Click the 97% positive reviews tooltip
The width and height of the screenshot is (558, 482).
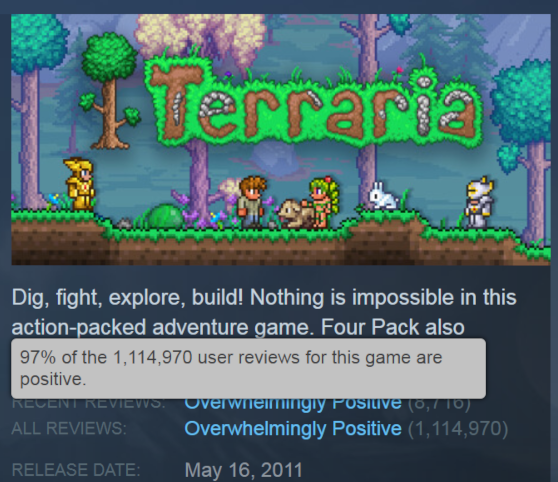pyautogui.click(x=248, y=368)
